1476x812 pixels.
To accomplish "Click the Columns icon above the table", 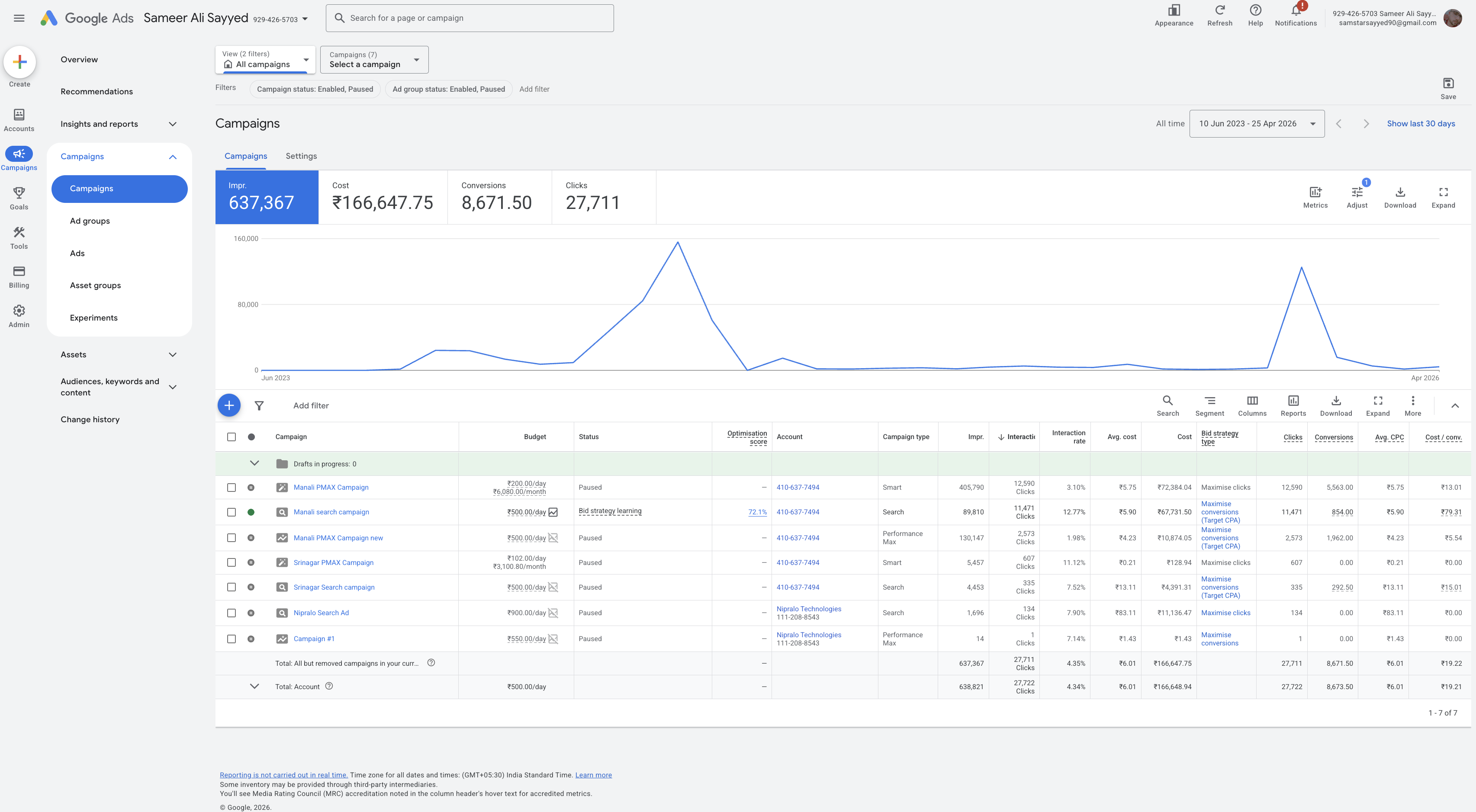I will [x=1252, y=401].
